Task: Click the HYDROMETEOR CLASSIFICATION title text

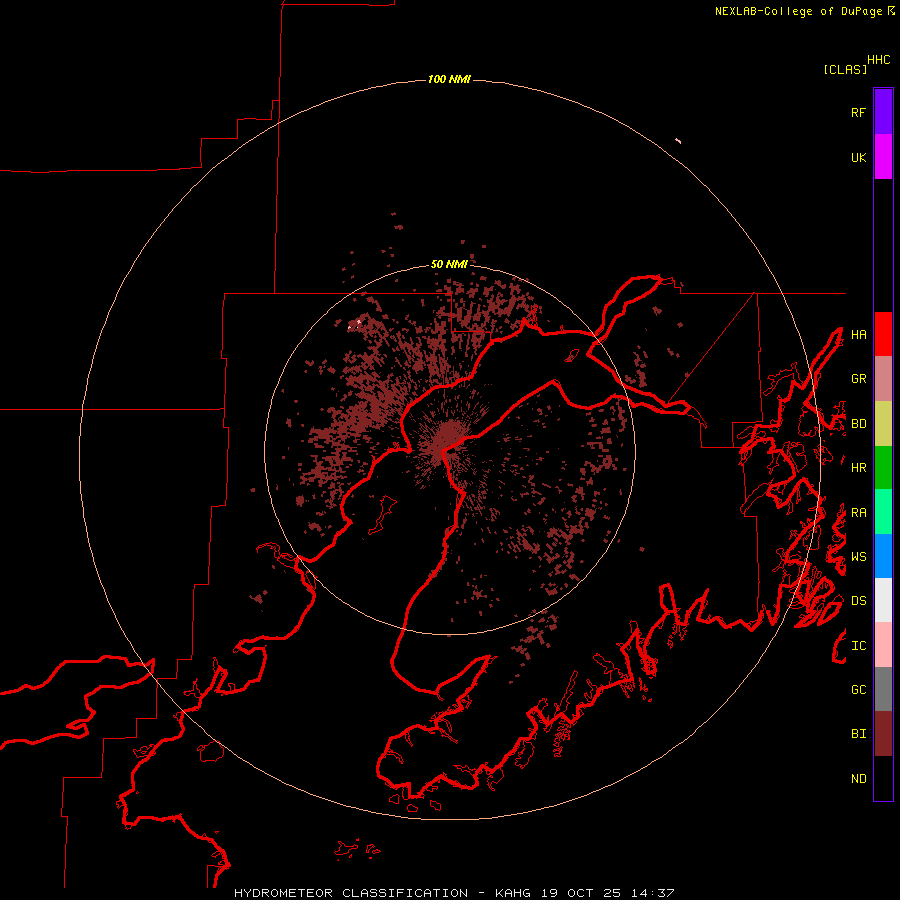Action: click(351, 893)
